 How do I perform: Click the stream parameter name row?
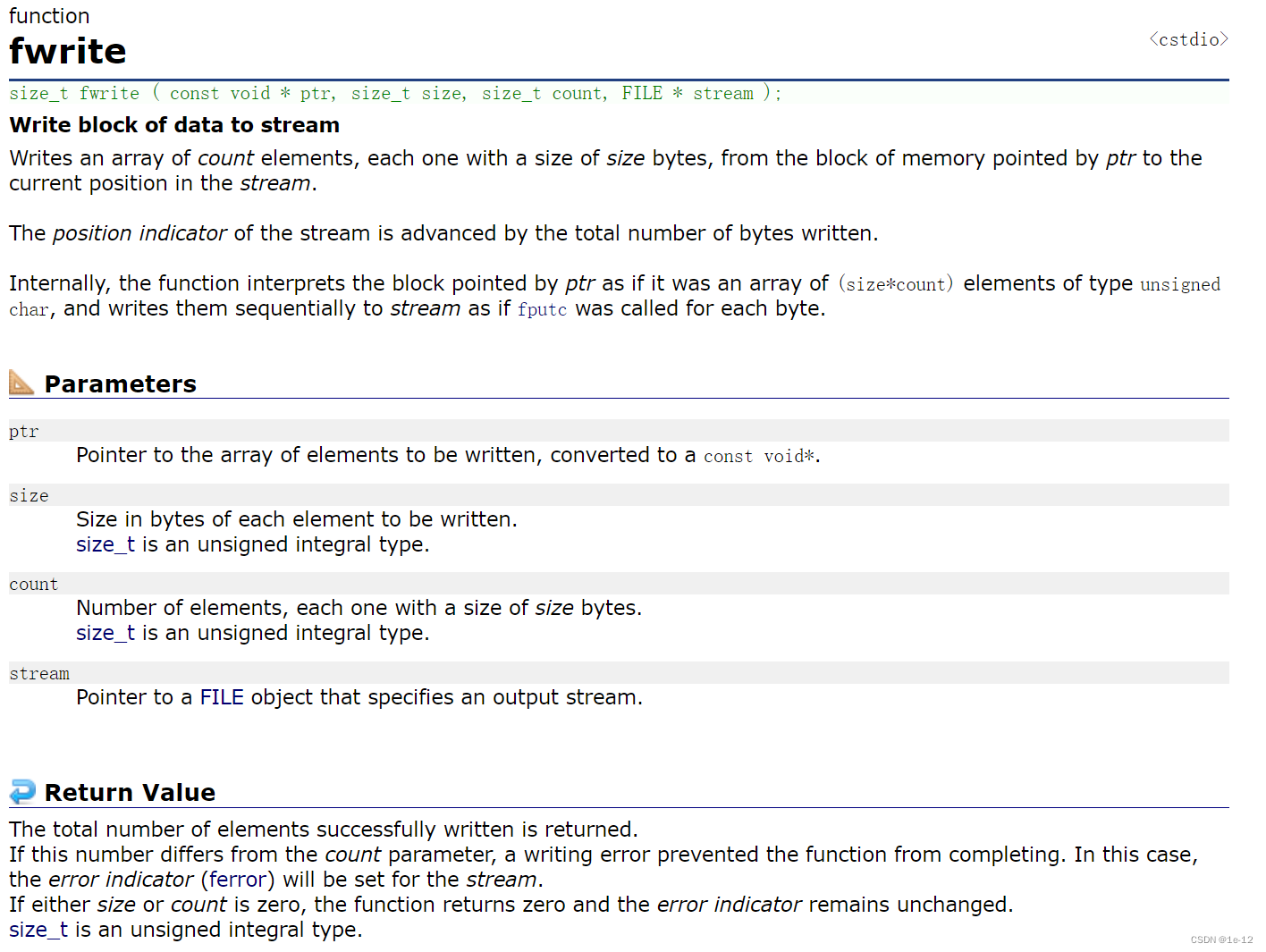coord(619,673)
